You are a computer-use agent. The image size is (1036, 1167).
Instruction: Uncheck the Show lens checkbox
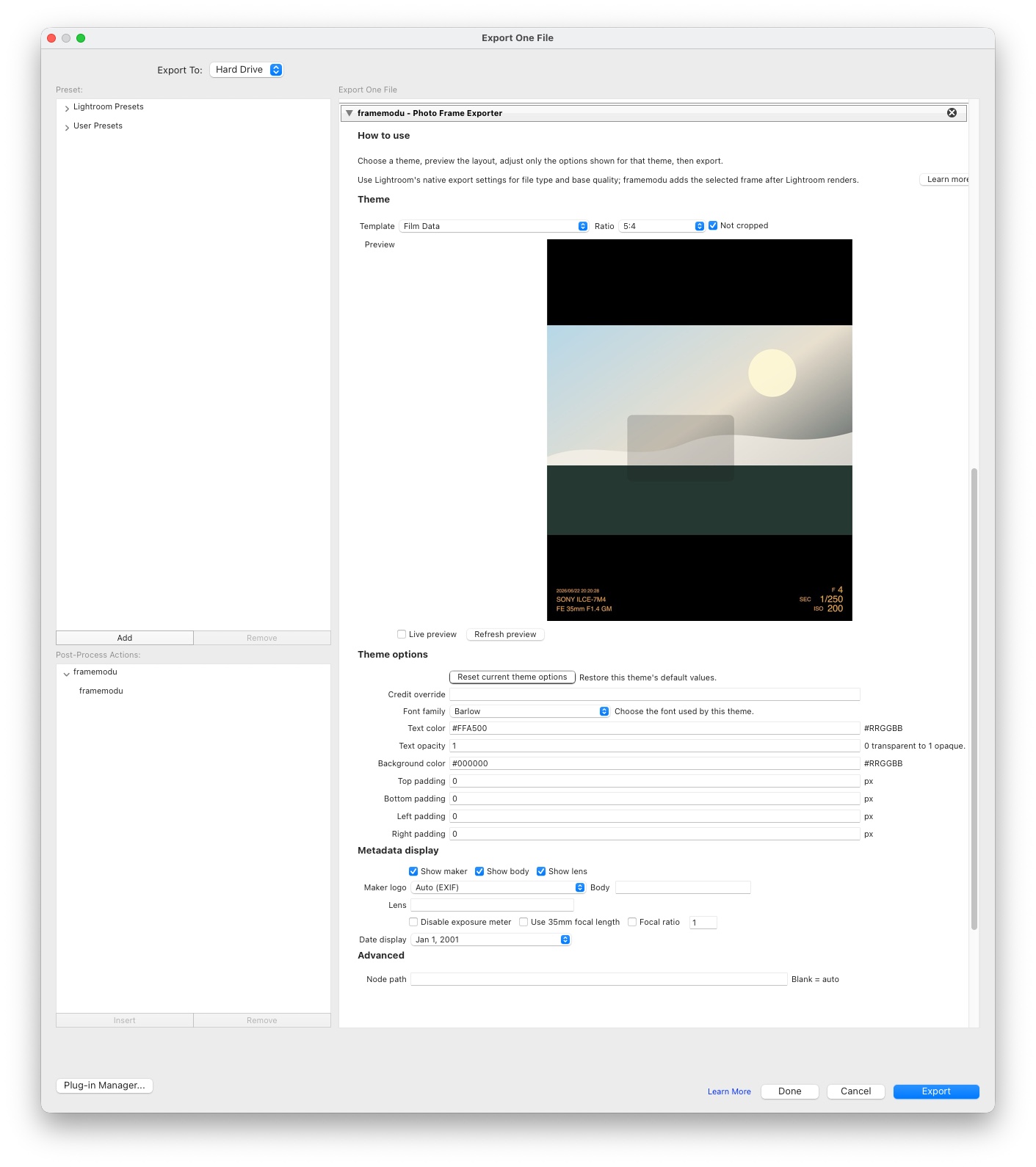(541, 871)
